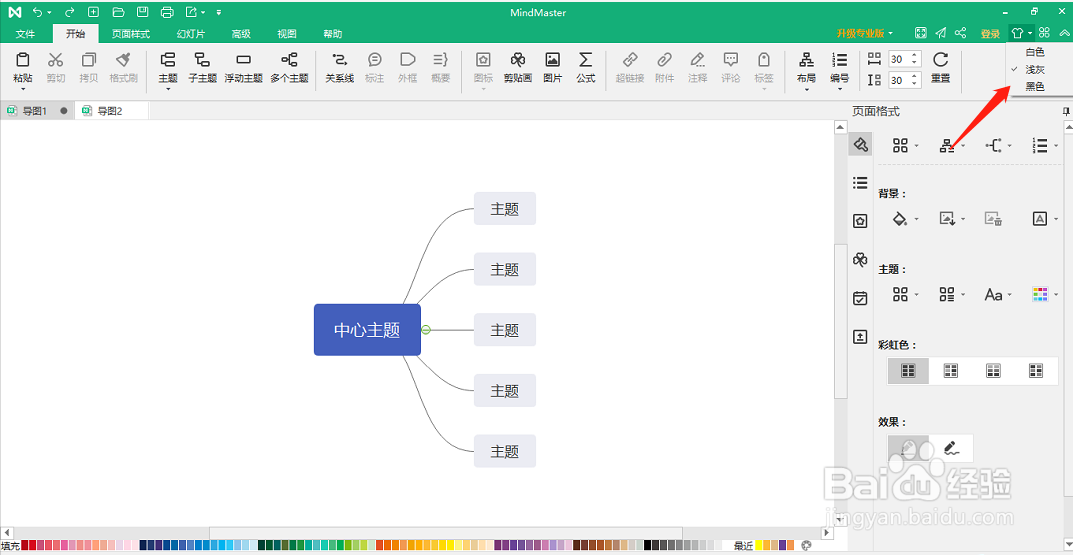The height and width of the screenshot is (555, 1073).
Task: Select first rainbow color mode under 彩虹色
Action: [x=908, y=371]
